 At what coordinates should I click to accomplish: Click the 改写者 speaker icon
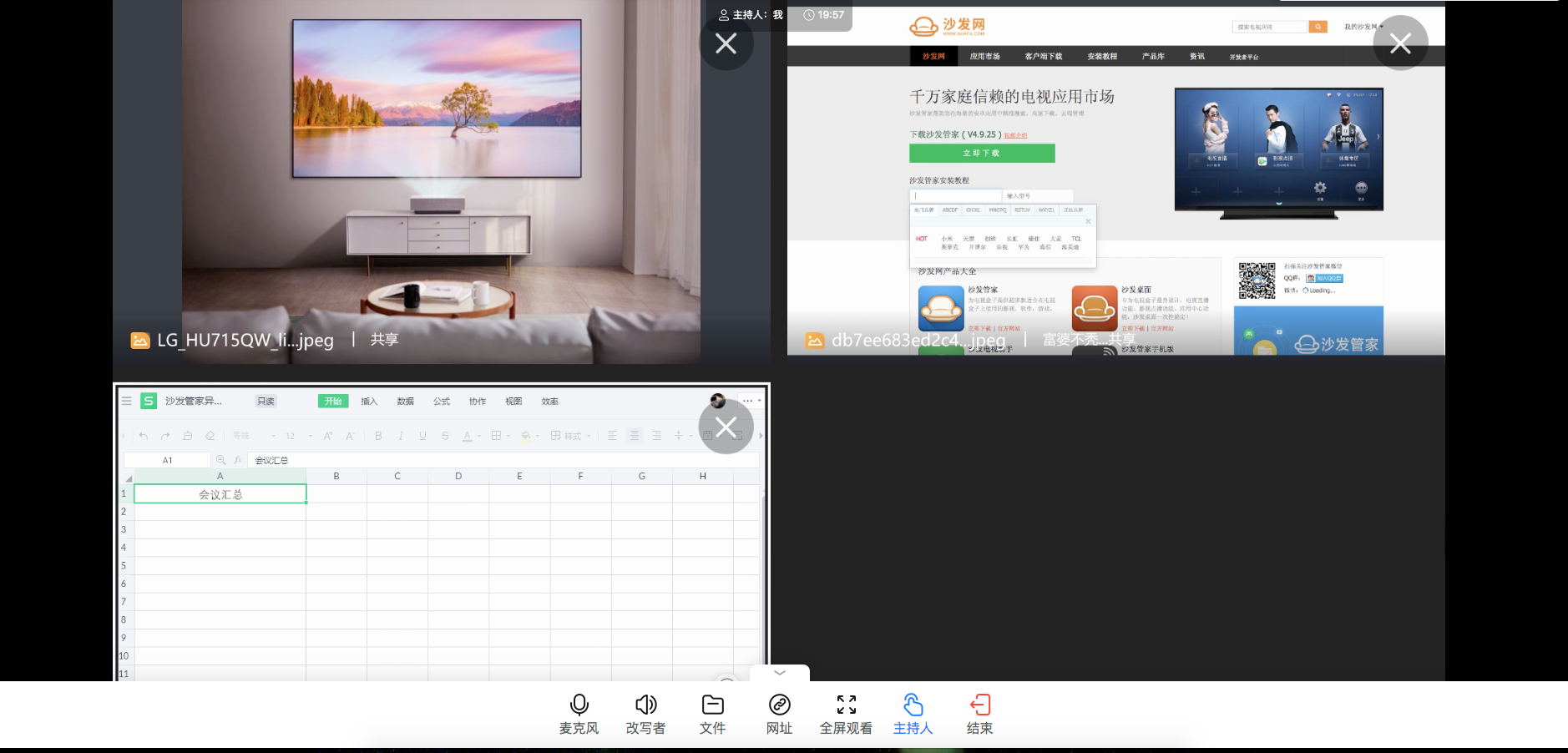point(645,705)
